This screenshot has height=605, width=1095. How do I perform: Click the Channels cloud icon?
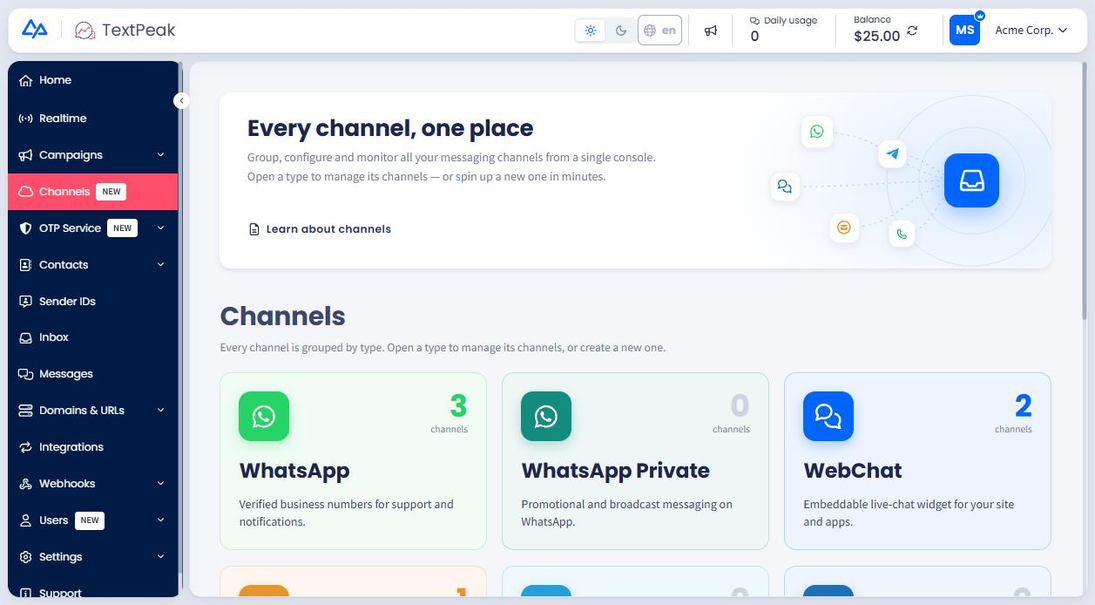[26, 191]
